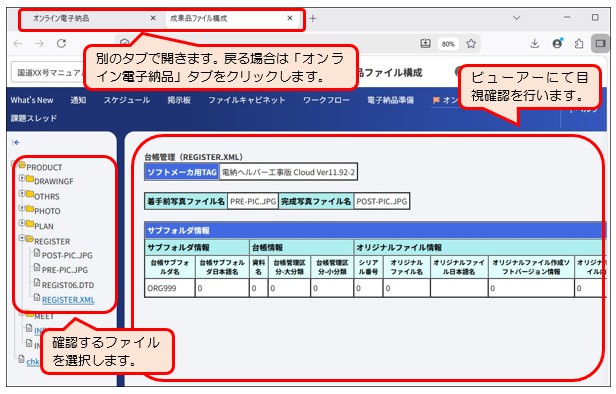Open the REGISTER.XML file link
This screenshot has height=394, width=616.
[68, 300]
